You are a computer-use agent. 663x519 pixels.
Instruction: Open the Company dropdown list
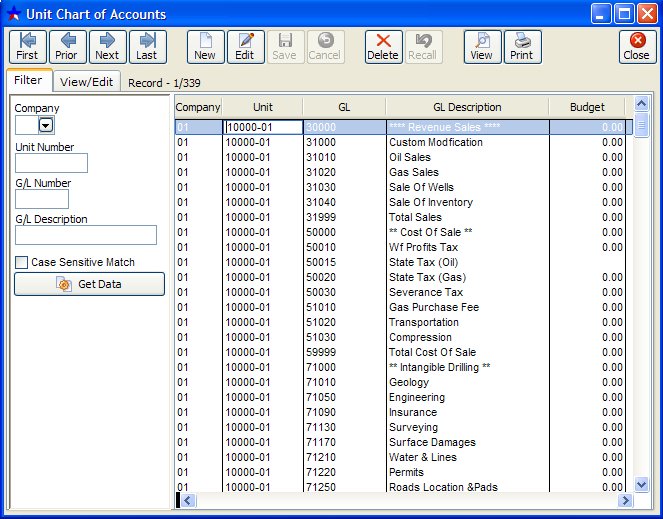click(46, 125)
